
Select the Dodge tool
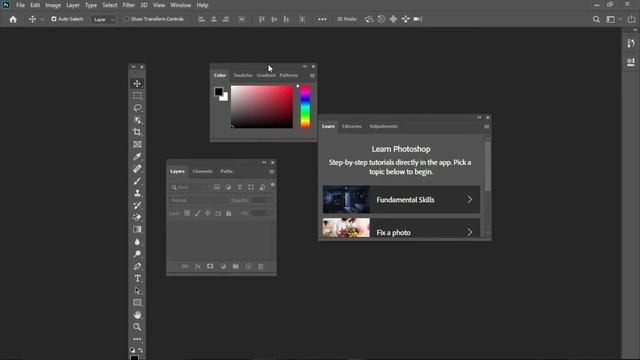click(137, 254)
